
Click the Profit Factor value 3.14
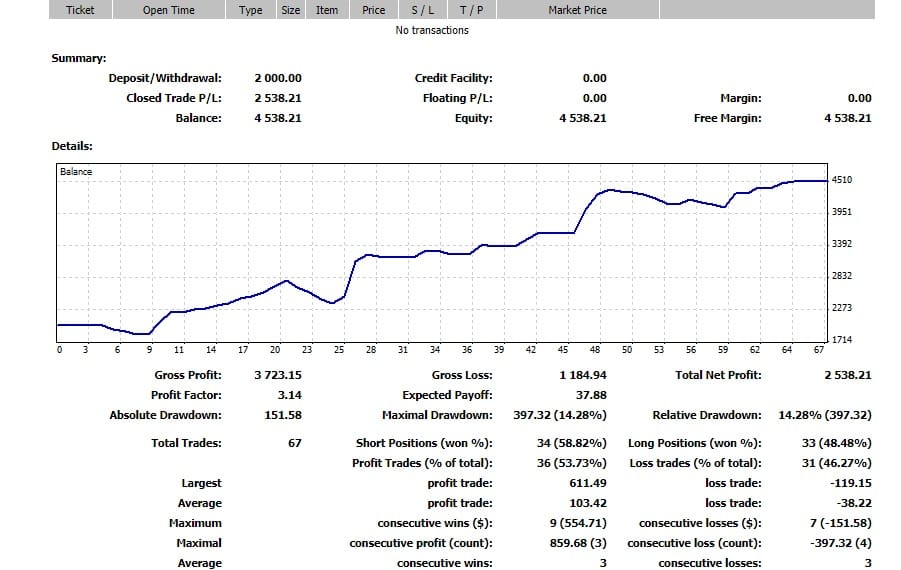point(289,395)
